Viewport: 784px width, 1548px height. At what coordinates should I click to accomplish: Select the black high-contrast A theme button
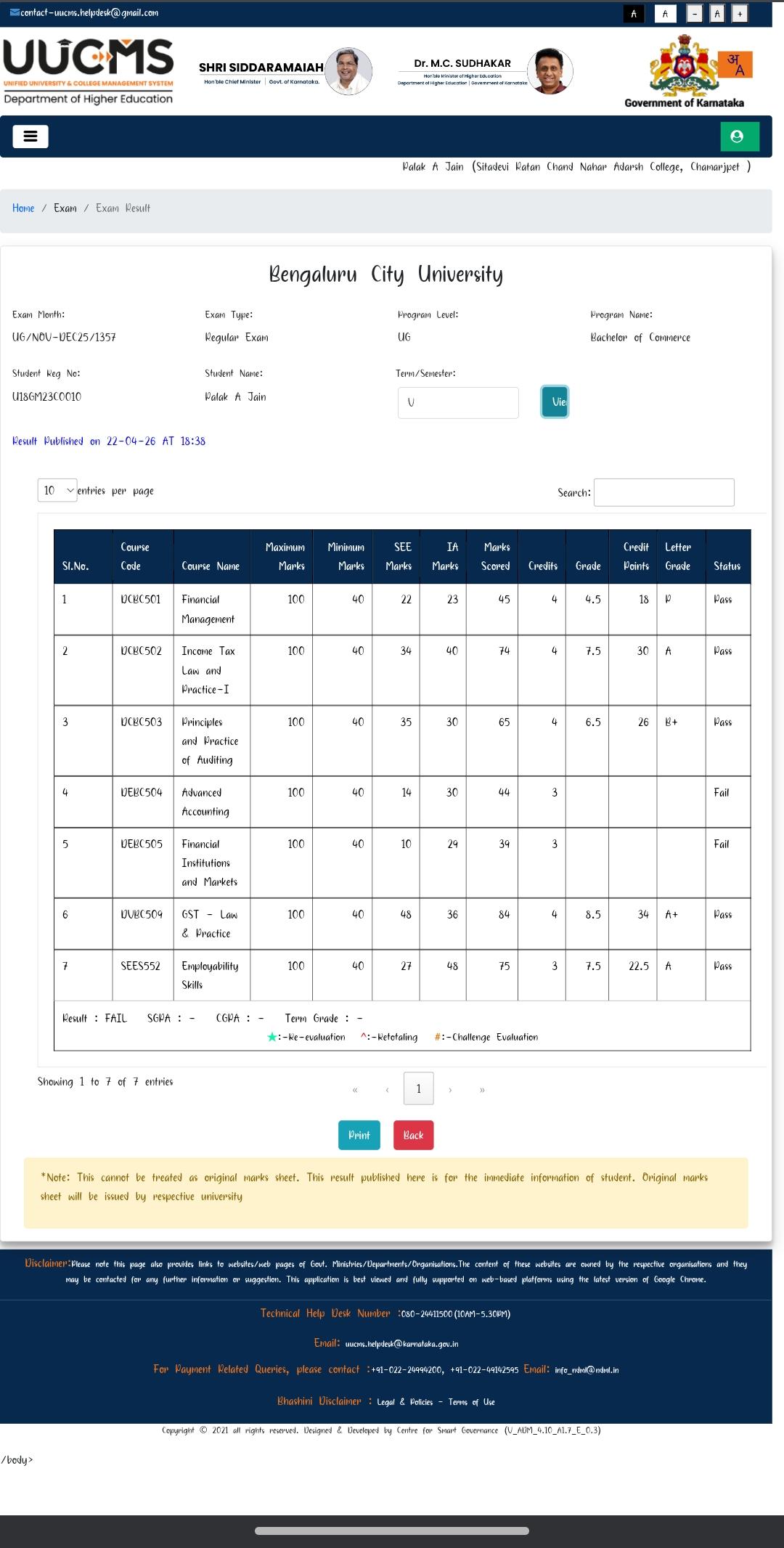pyautogui.click(x=634, y=14)
